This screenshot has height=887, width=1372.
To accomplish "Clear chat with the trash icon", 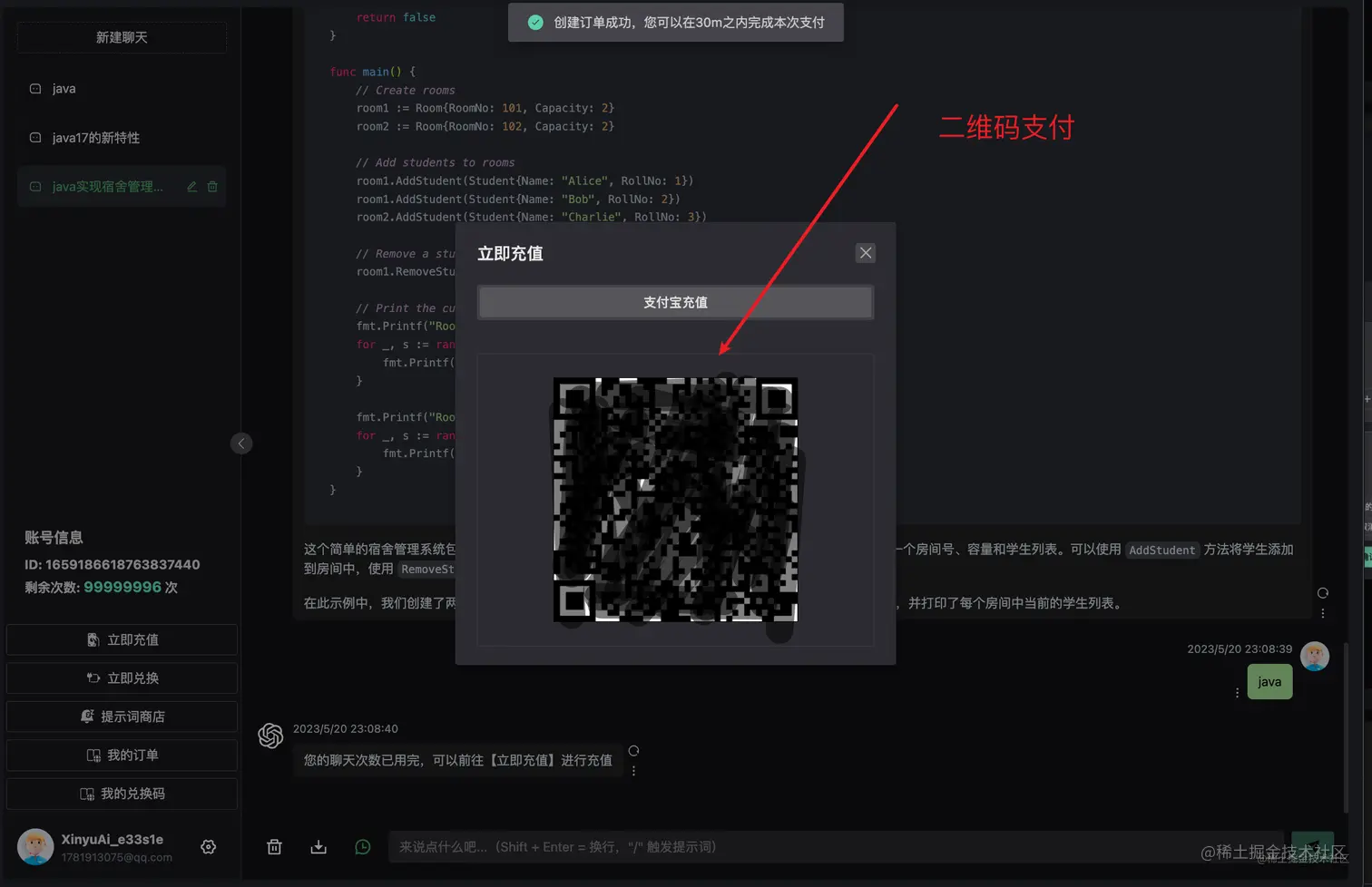I will pos(274,847).
